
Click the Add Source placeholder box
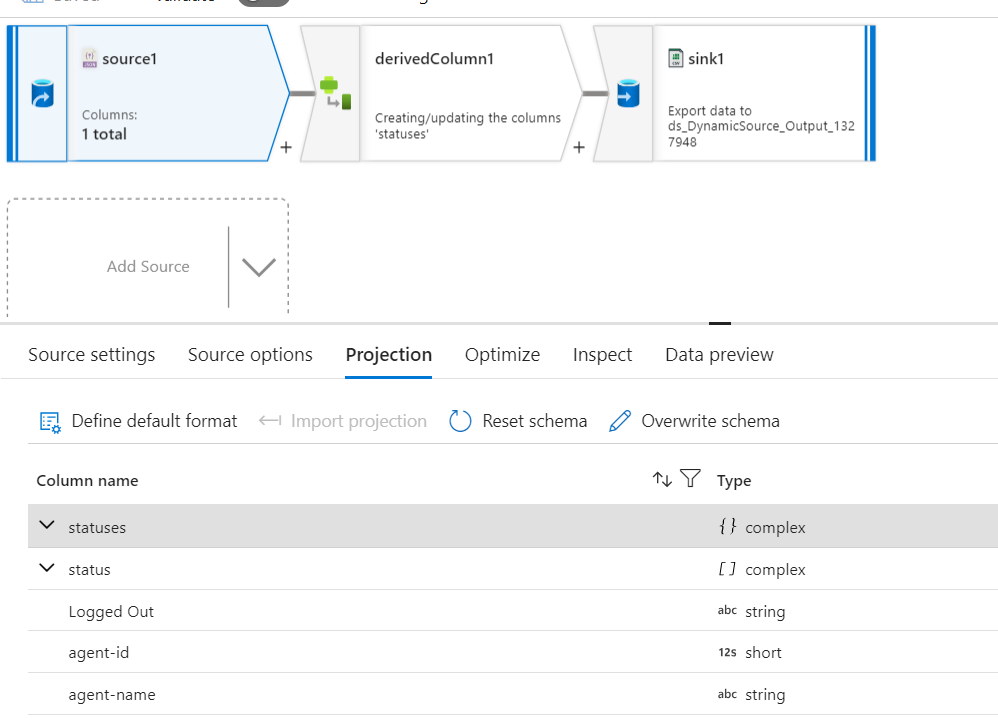pyautogui.click(x=148, y=267)
